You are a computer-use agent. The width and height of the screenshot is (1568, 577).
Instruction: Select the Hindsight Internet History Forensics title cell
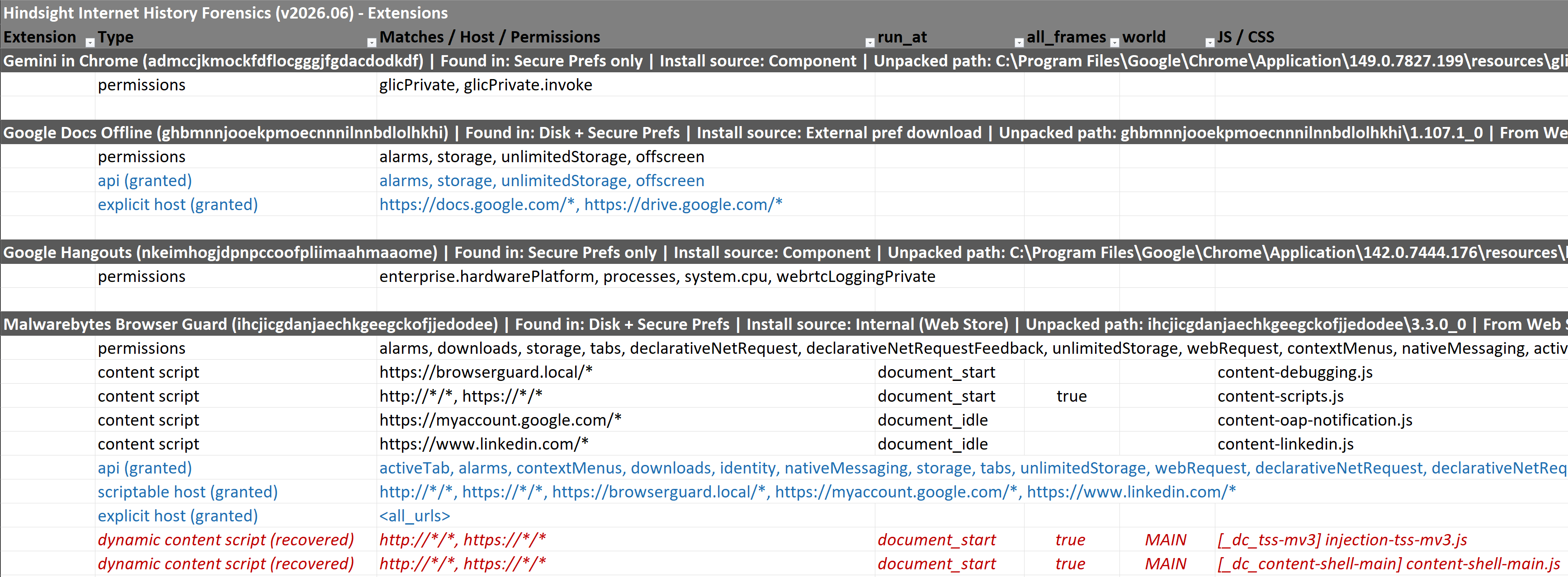(784, 13)
